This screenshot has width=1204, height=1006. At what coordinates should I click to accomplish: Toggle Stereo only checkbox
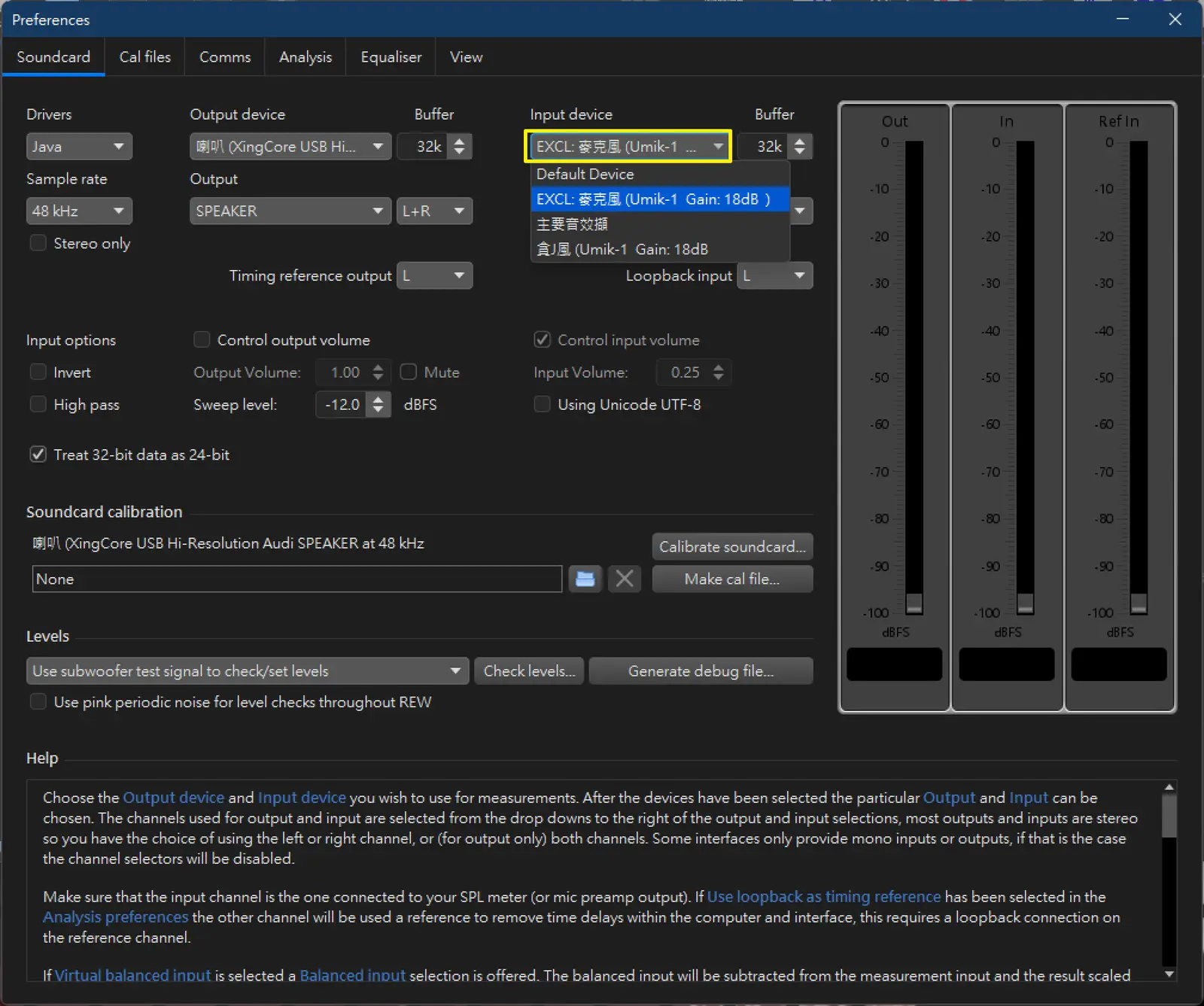point(38,243)
